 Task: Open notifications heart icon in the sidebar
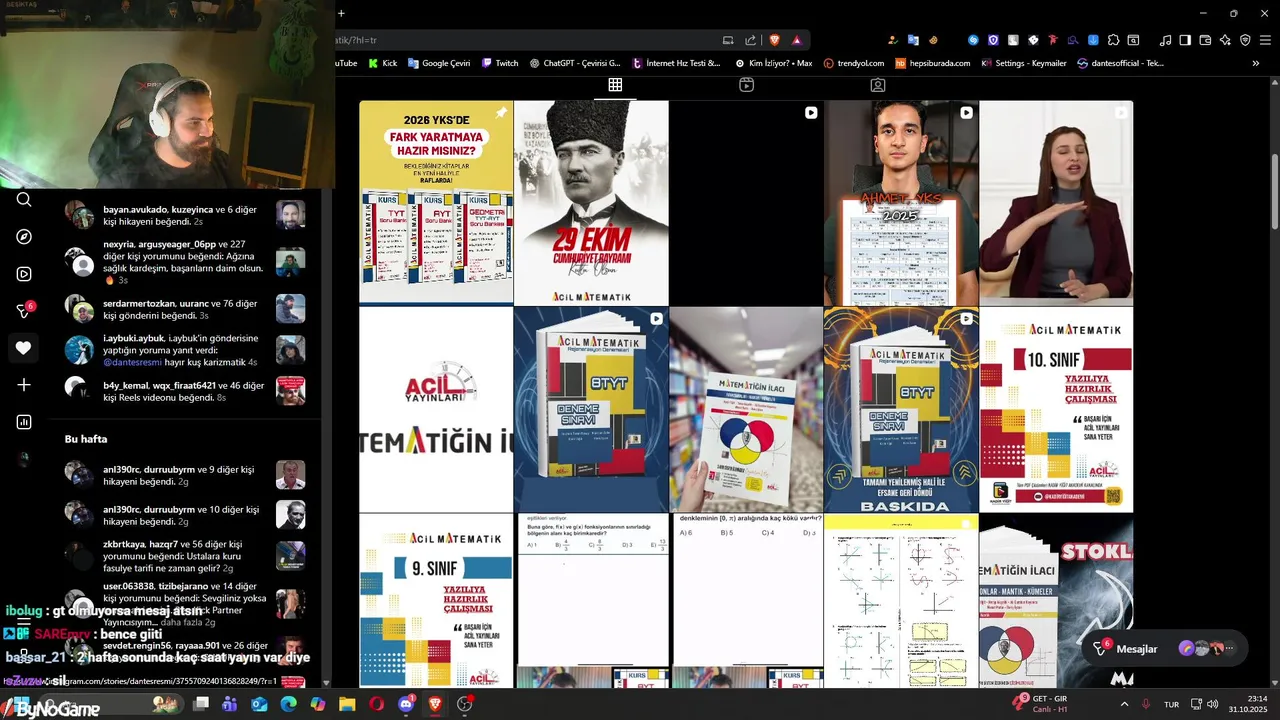[x=24, y=348]
